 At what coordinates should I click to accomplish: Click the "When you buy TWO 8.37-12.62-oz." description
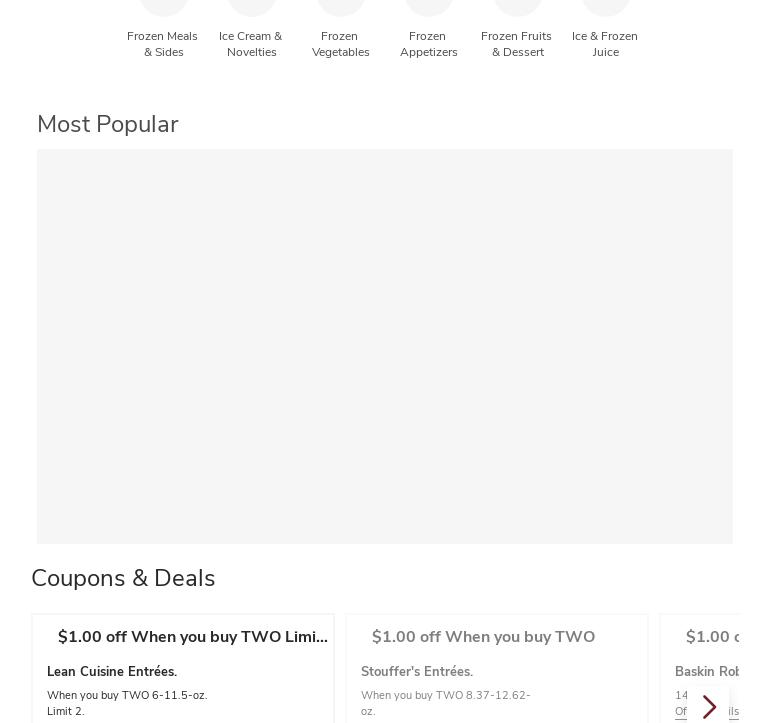click(445, 695)
